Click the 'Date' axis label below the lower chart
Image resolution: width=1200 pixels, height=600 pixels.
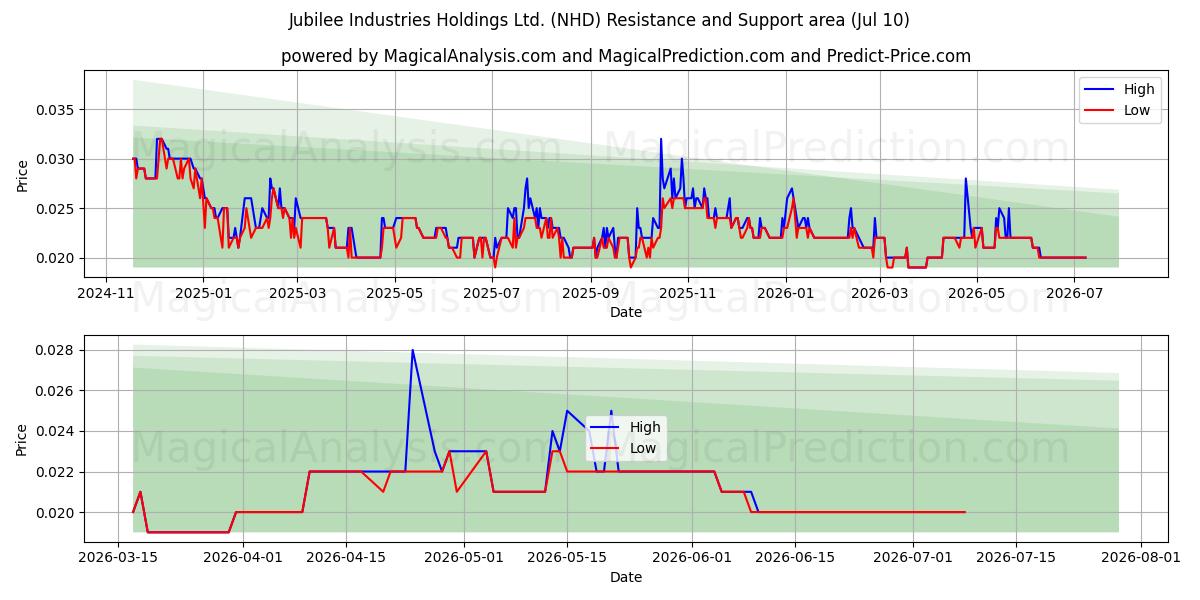626,577
